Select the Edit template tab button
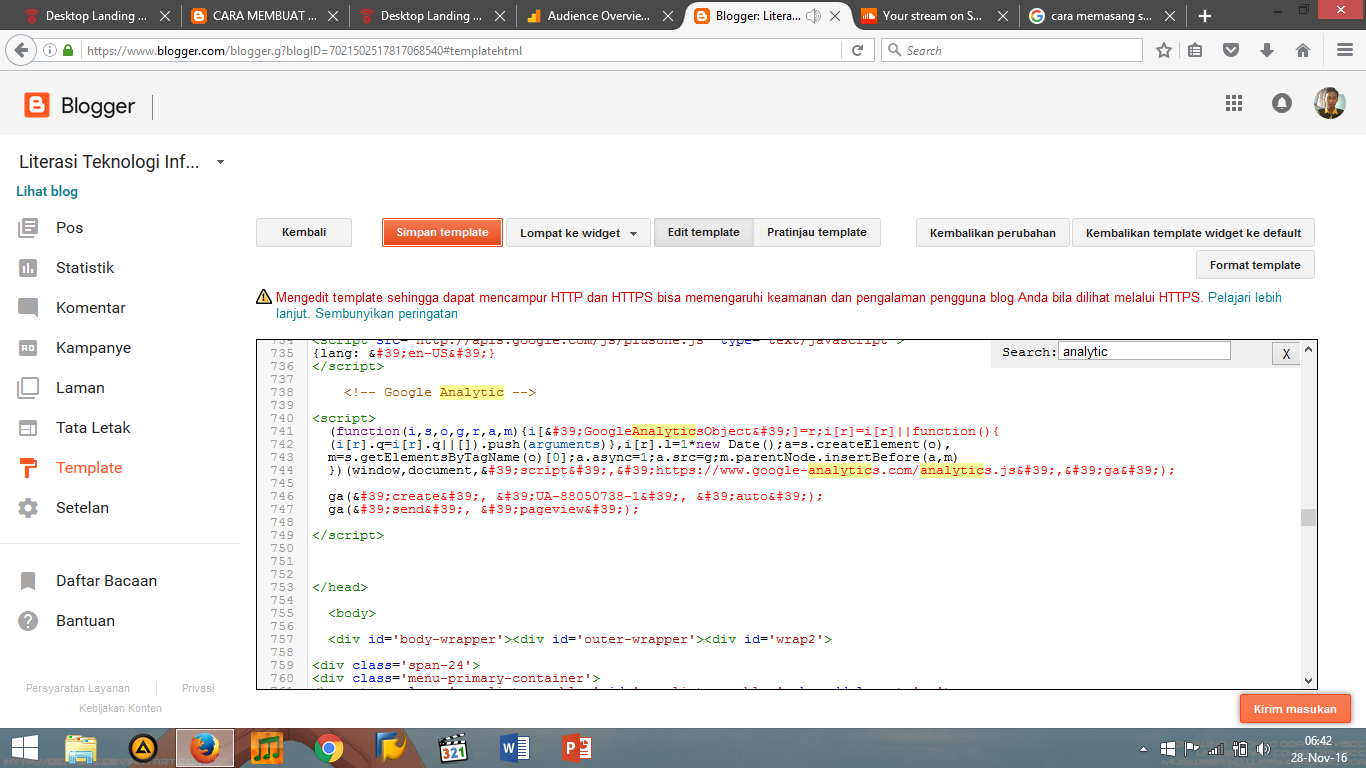The height and width of the screenshot is (768, 1366). pos(704,233)
